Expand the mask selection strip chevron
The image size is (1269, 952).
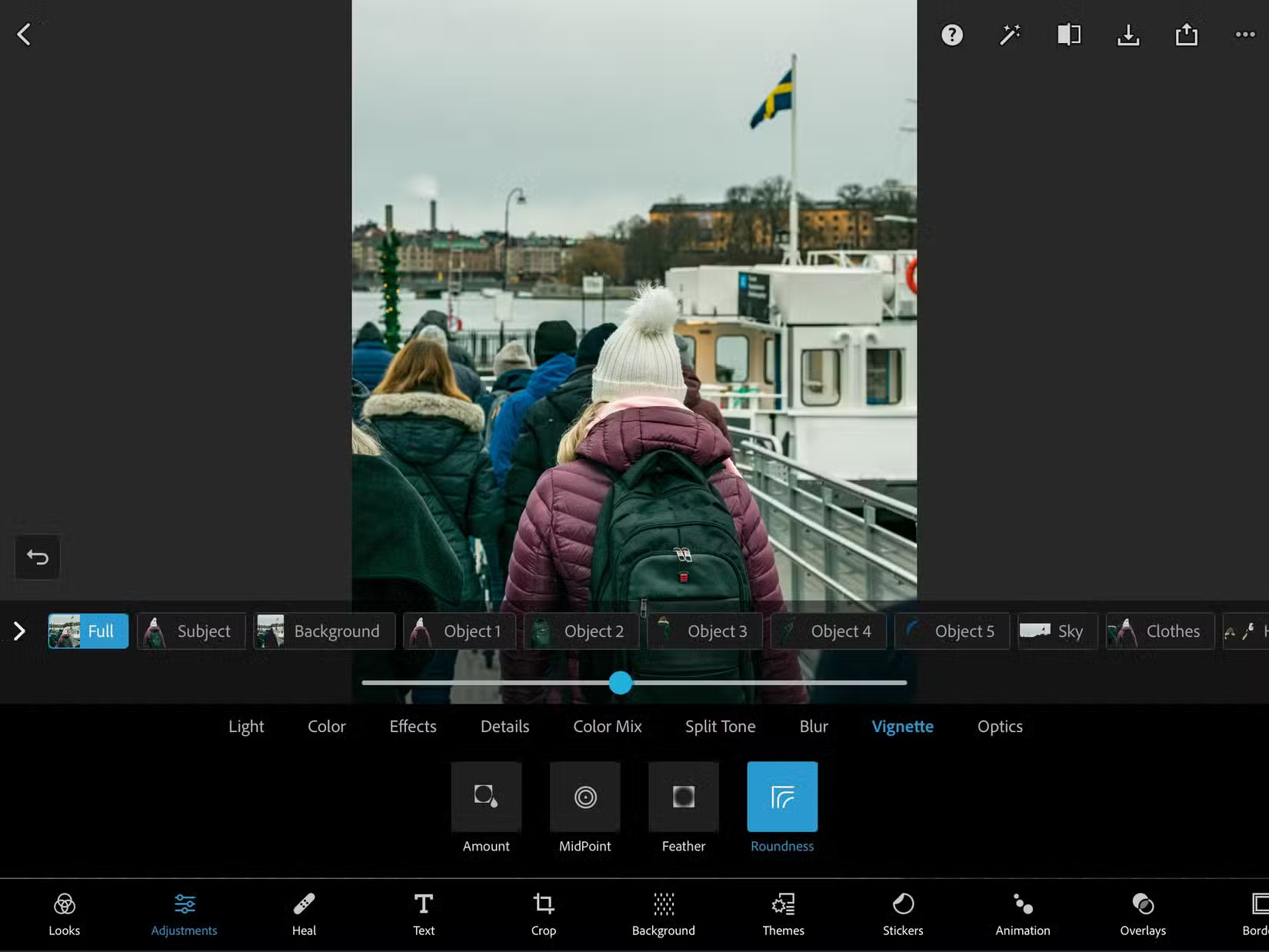(x=18, y=631)
